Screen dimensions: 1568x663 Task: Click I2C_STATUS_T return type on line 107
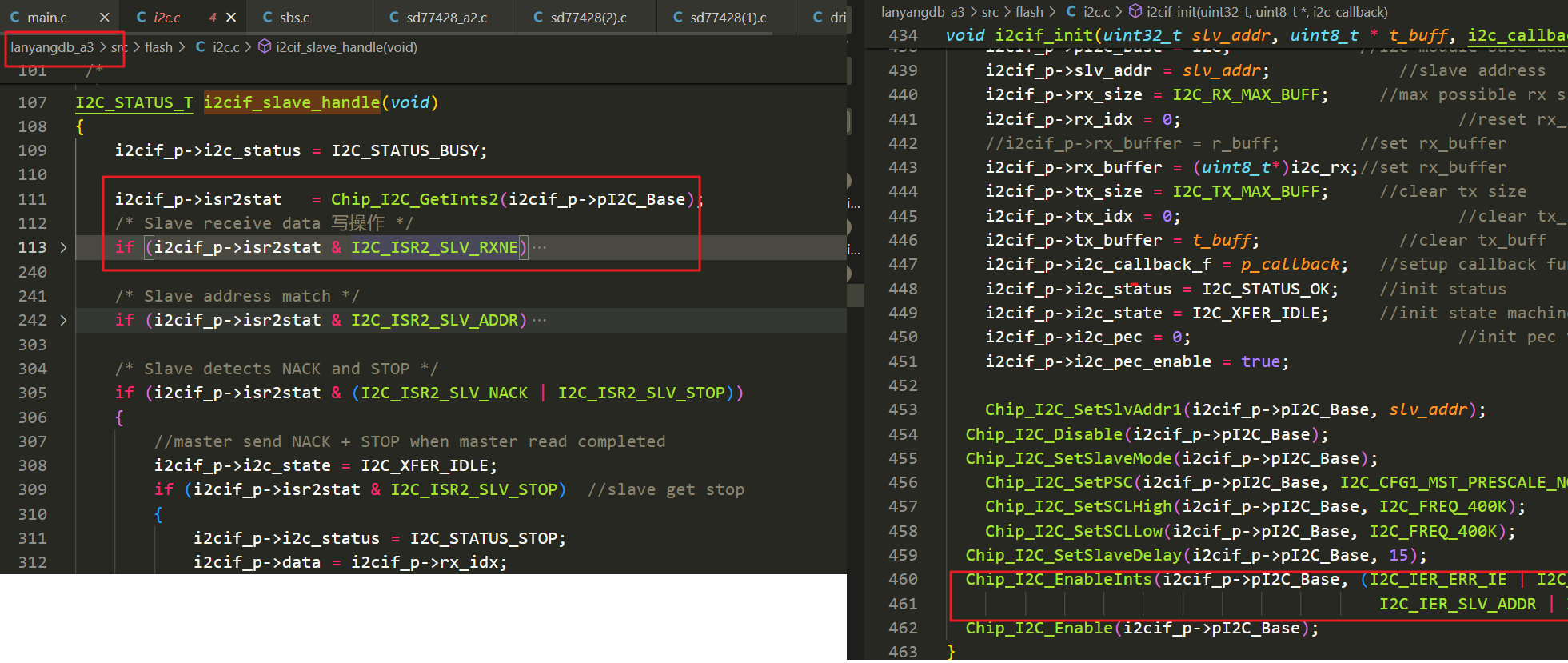[134, 102]
